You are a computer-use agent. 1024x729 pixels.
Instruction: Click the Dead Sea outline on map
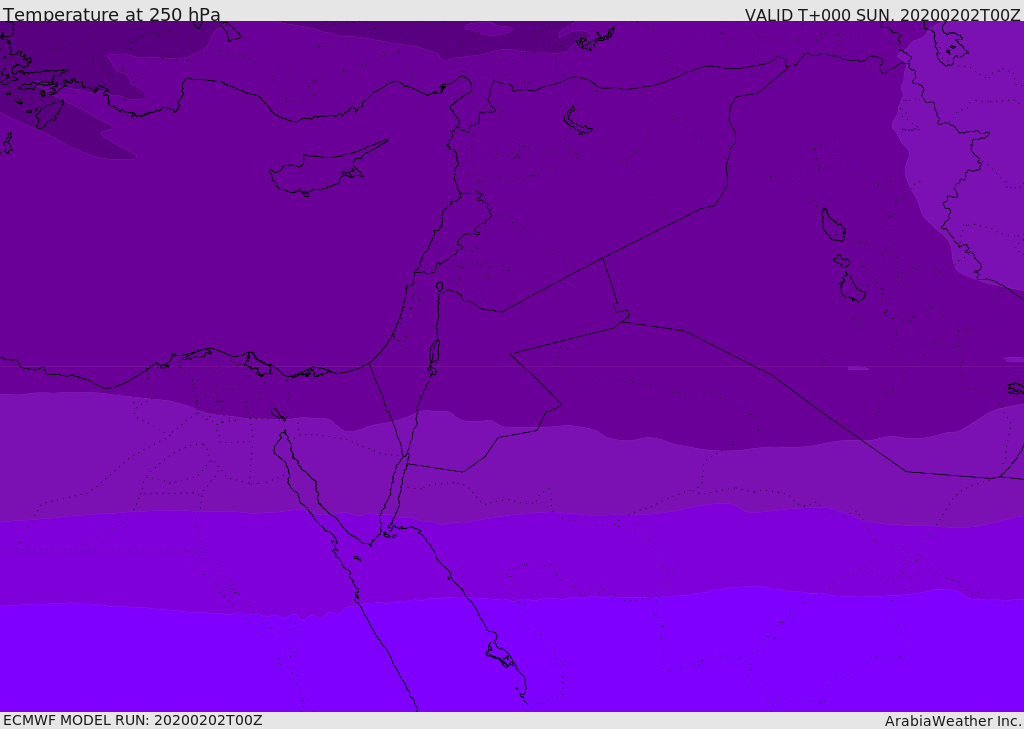tap(434, 353)
